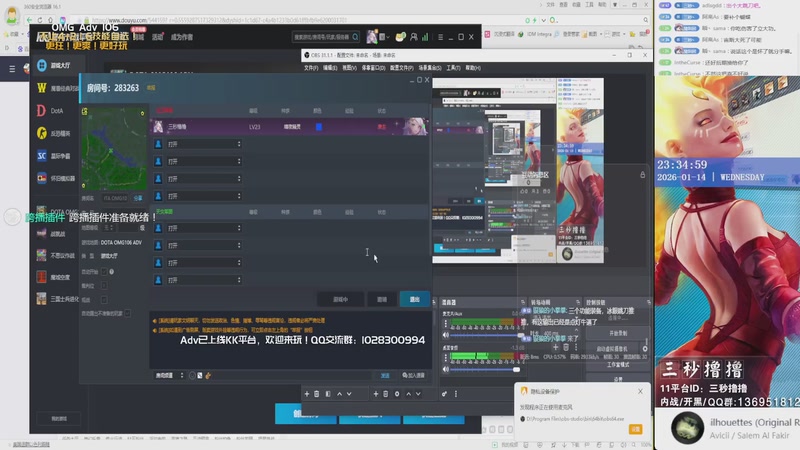Open first team slot 1 dropdown
The width and height of the screenshot is (800, 450).
tap(204, 144)
